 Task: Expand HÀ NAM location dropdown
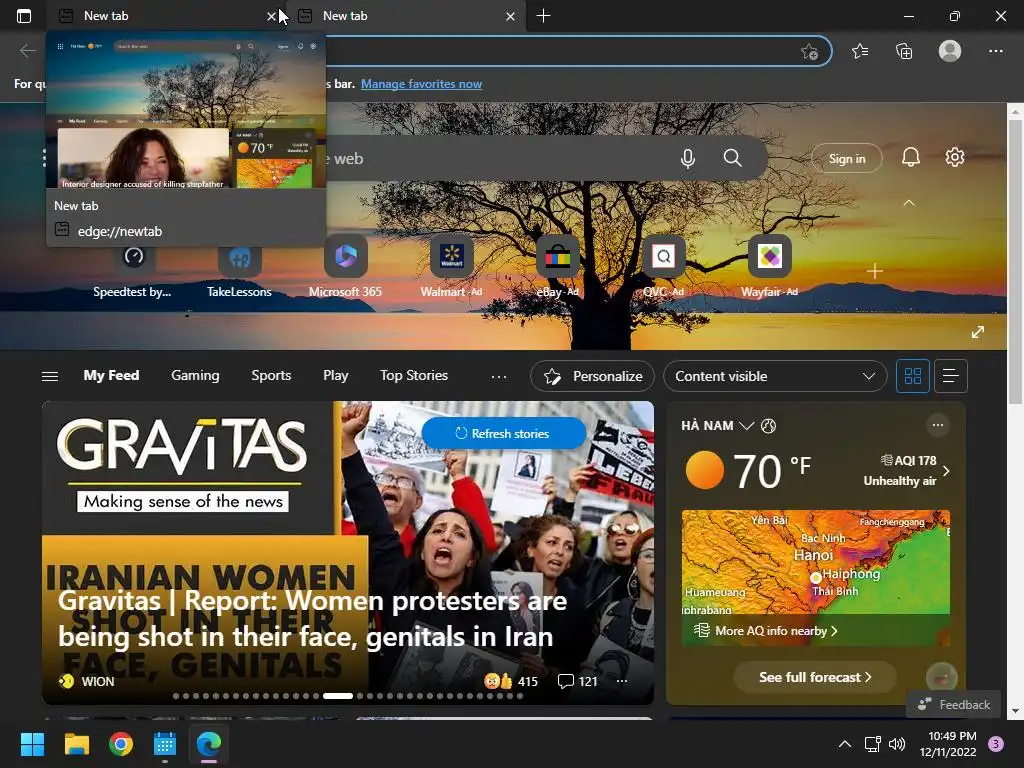(x=746, y=426)
